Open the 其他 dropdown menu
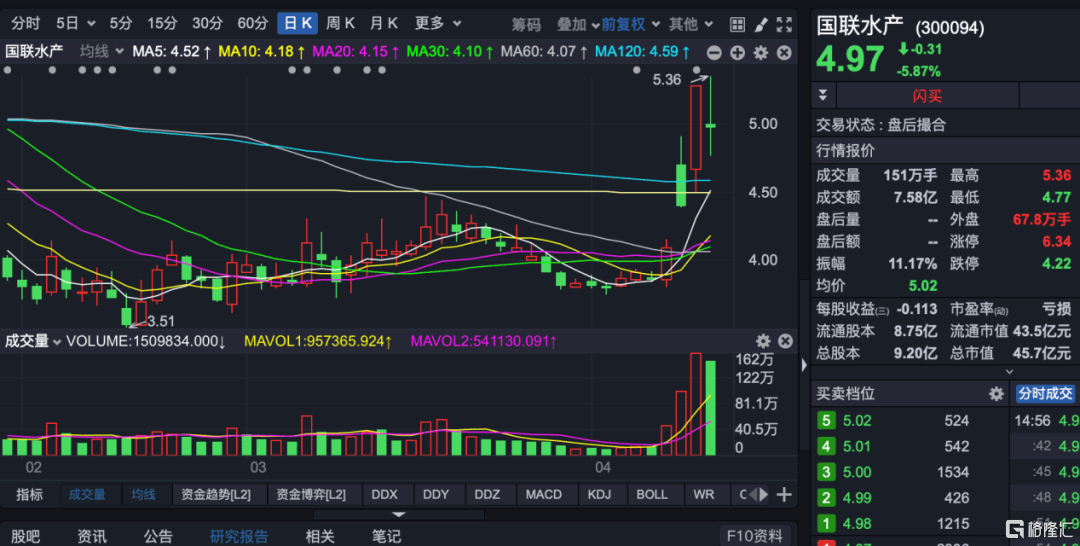 coord(691,25)
